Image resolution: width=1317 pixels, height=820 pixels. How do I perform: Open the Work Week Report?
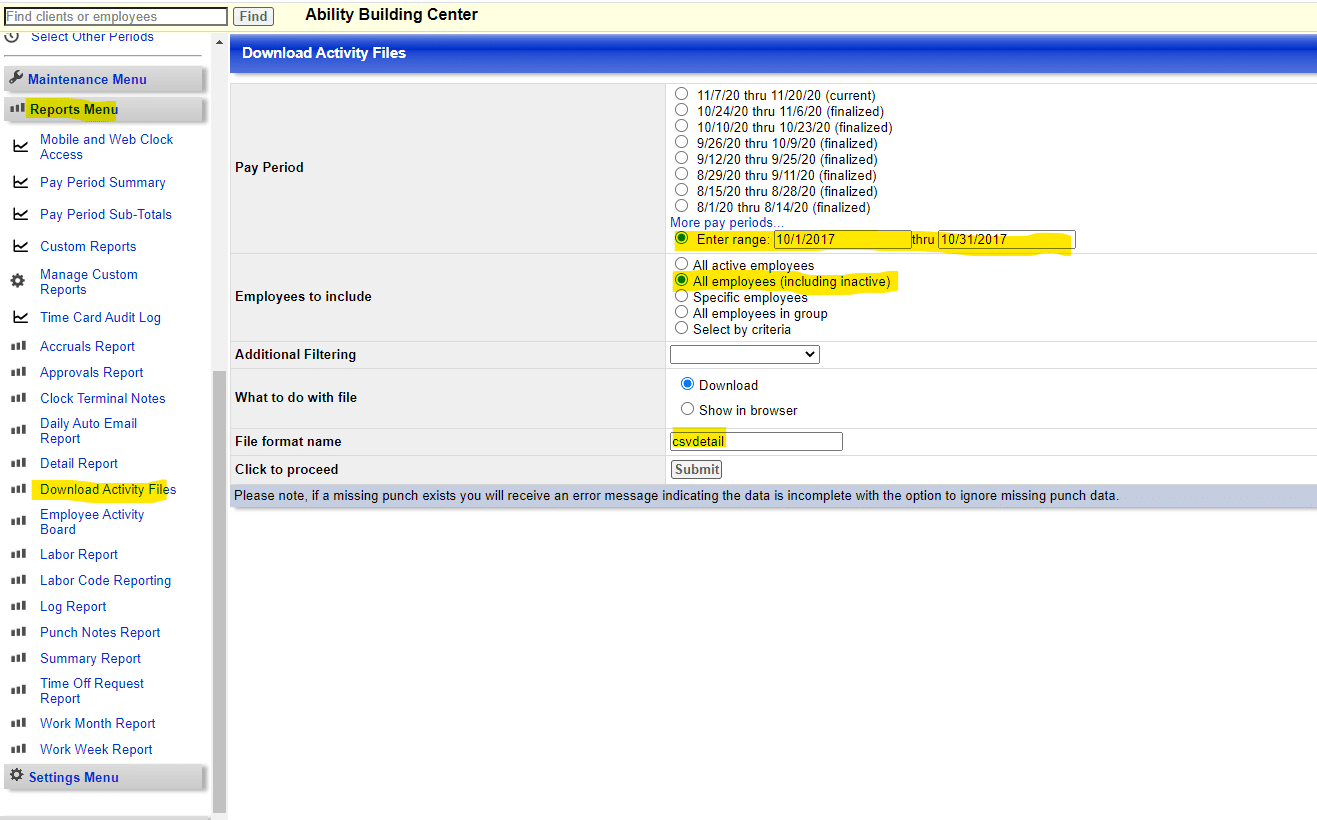[96, 750]
